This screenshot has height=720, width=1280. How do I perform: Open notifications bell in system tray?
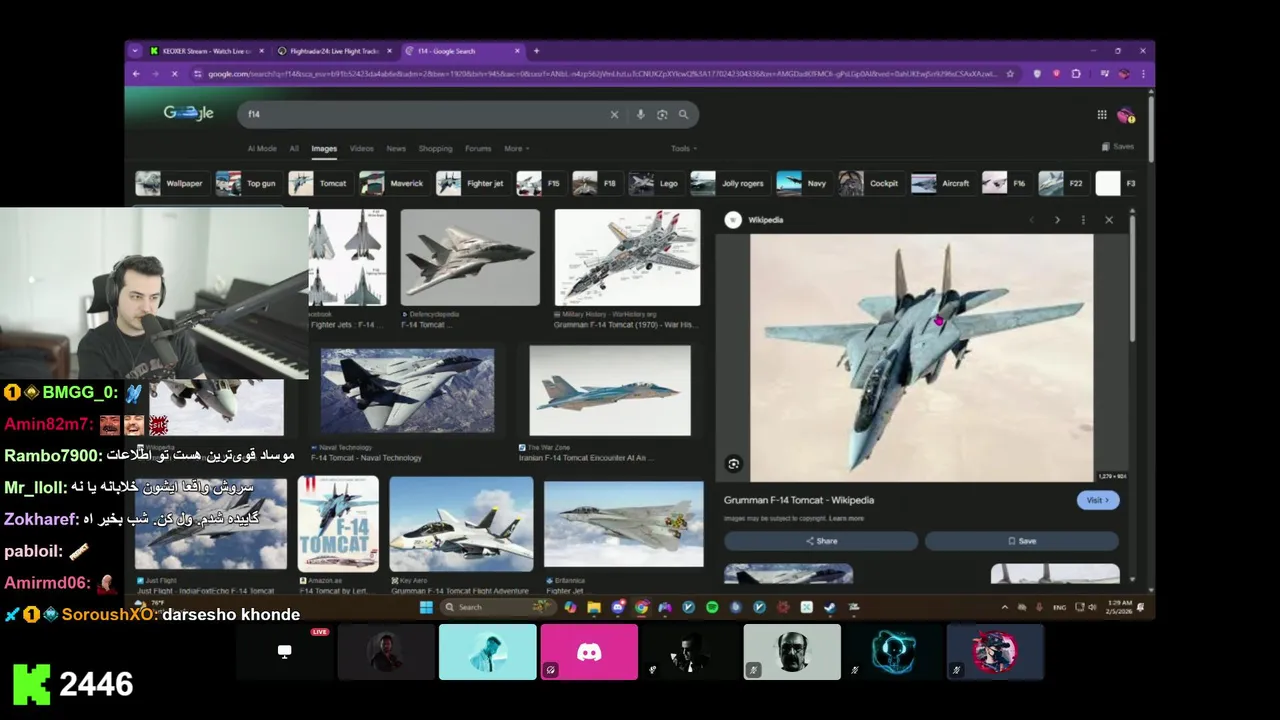[1140, 607]
